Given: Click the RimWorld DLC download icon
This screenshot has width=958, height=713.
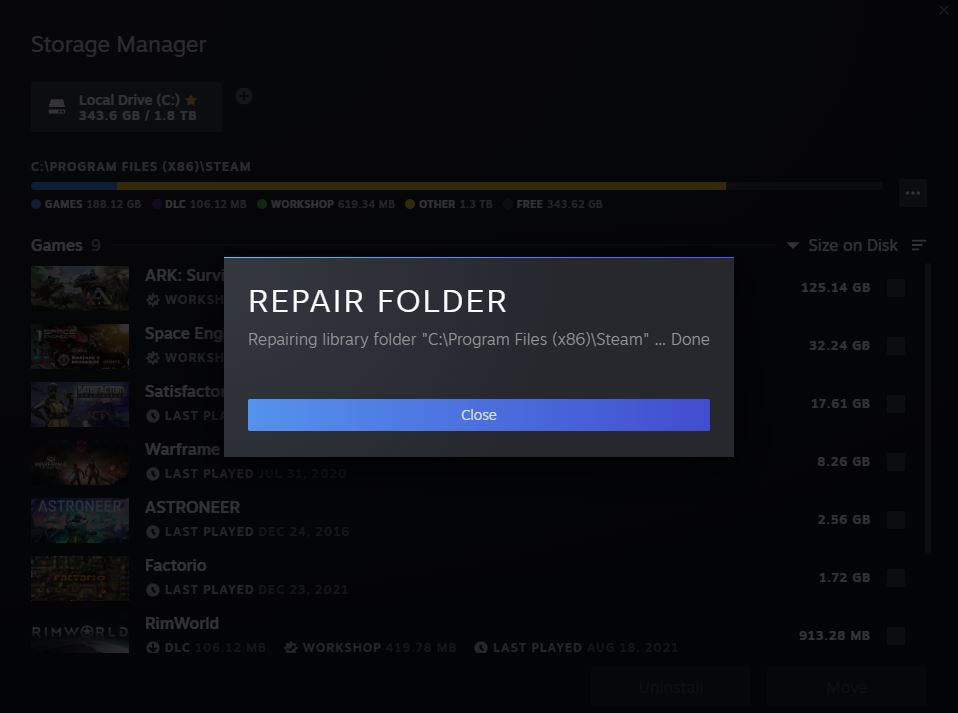Looking at the screenshot, I should tap(153, 648).
